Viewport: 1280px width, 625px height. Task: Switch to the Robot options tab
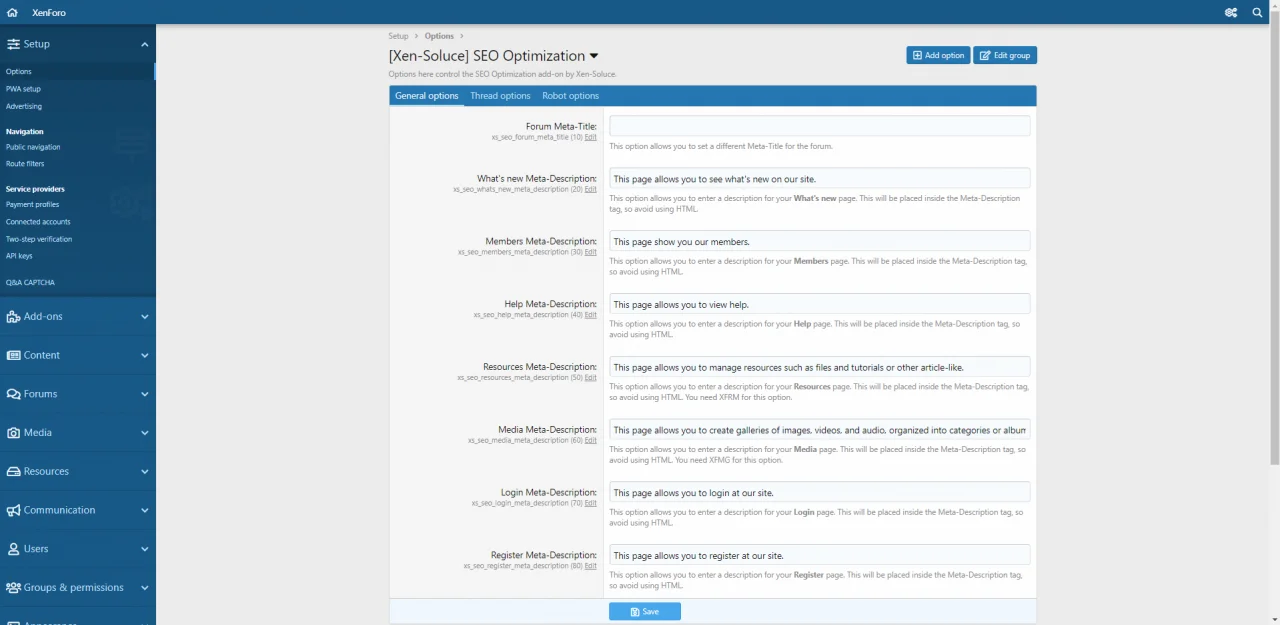click(x=570, y=96)
